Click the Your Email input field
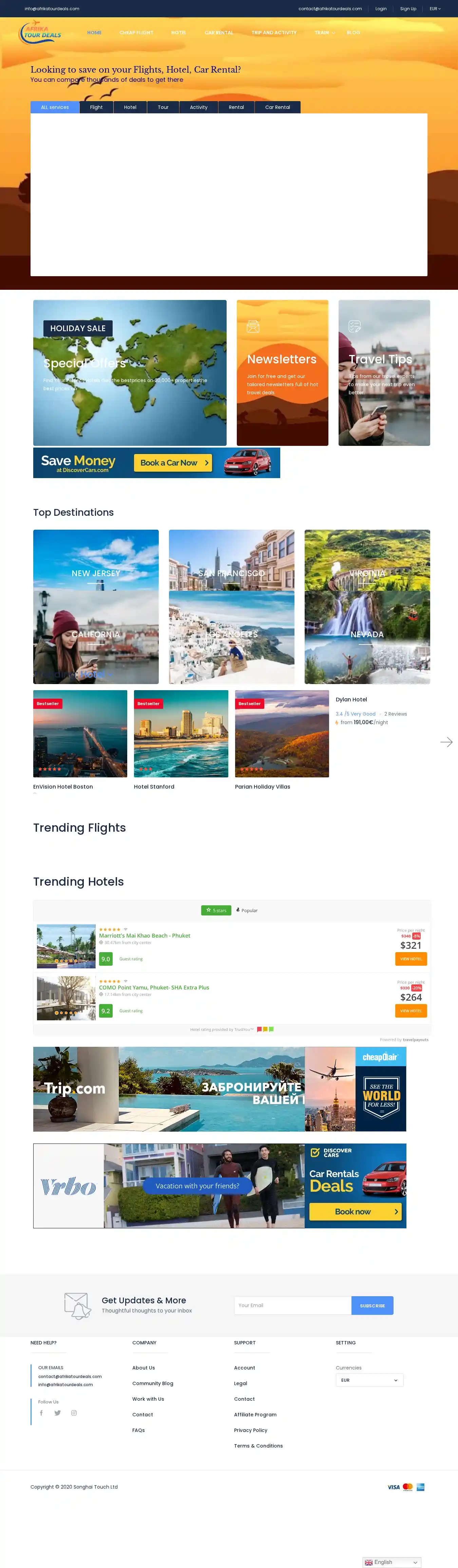 coord(292,1305)
